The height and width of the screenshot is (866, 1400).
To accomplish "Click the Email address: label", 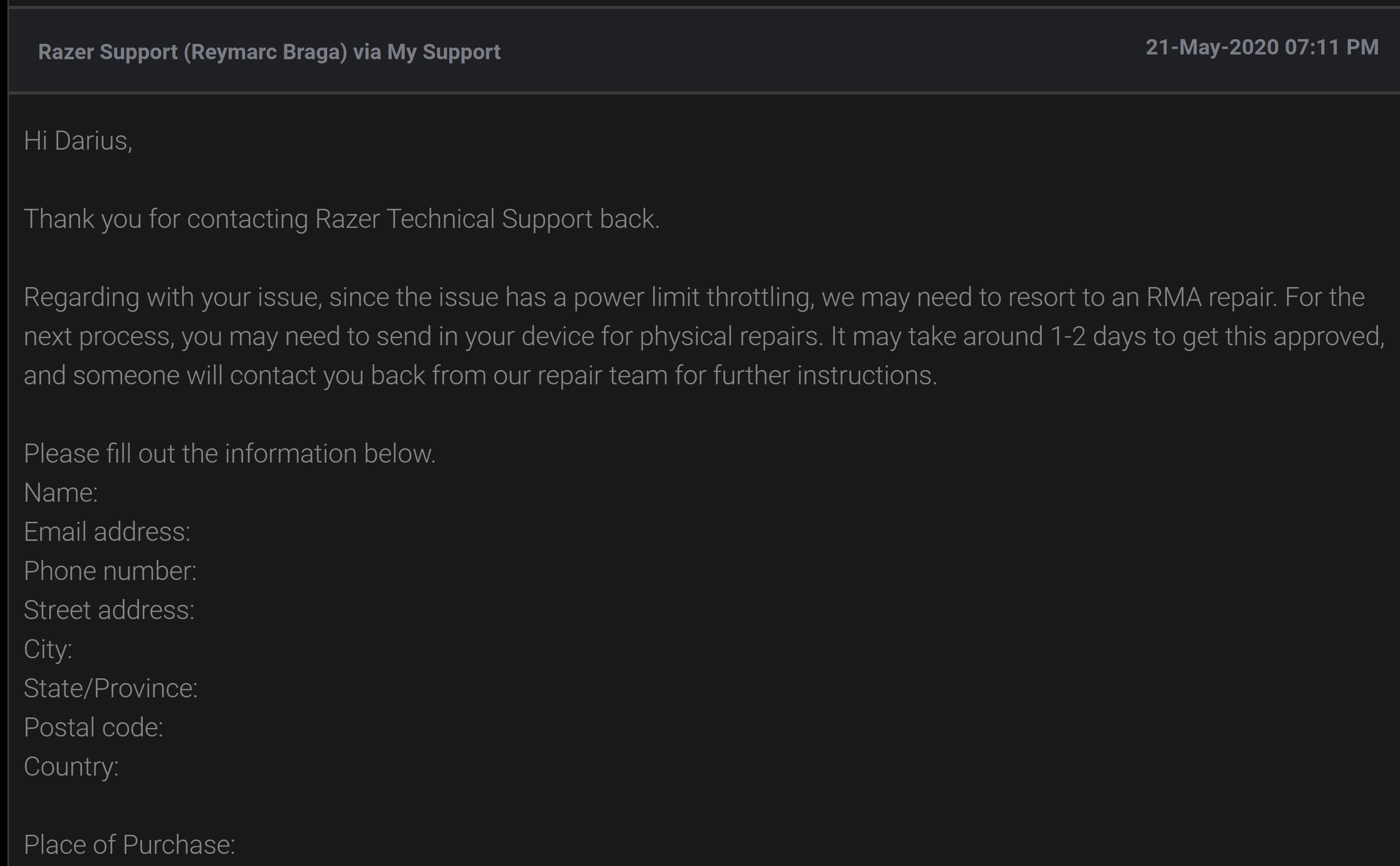I will tap(107, 532).
